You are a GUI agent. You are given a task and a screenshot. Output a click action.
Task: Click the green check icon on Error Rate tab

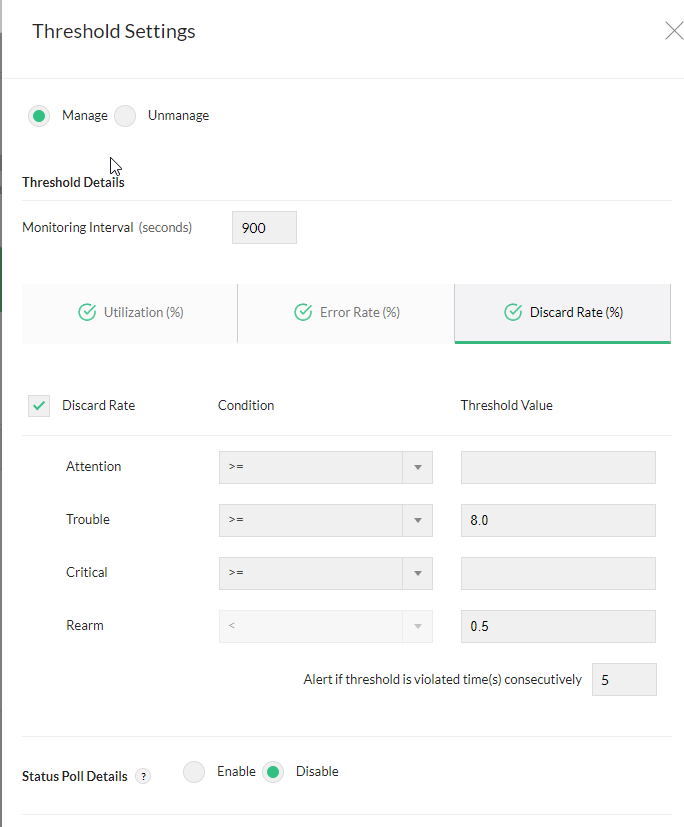303,312
